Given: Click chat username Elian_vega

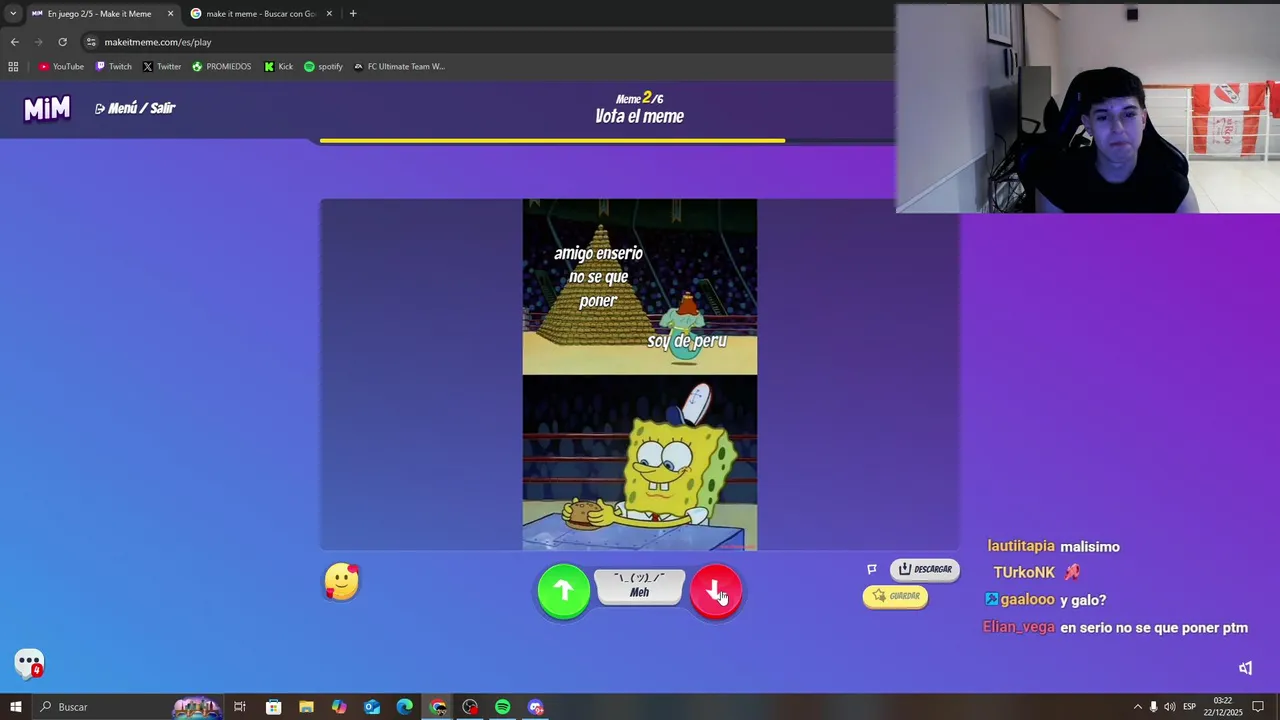Looking at the screenshot, I should 1019,627.
